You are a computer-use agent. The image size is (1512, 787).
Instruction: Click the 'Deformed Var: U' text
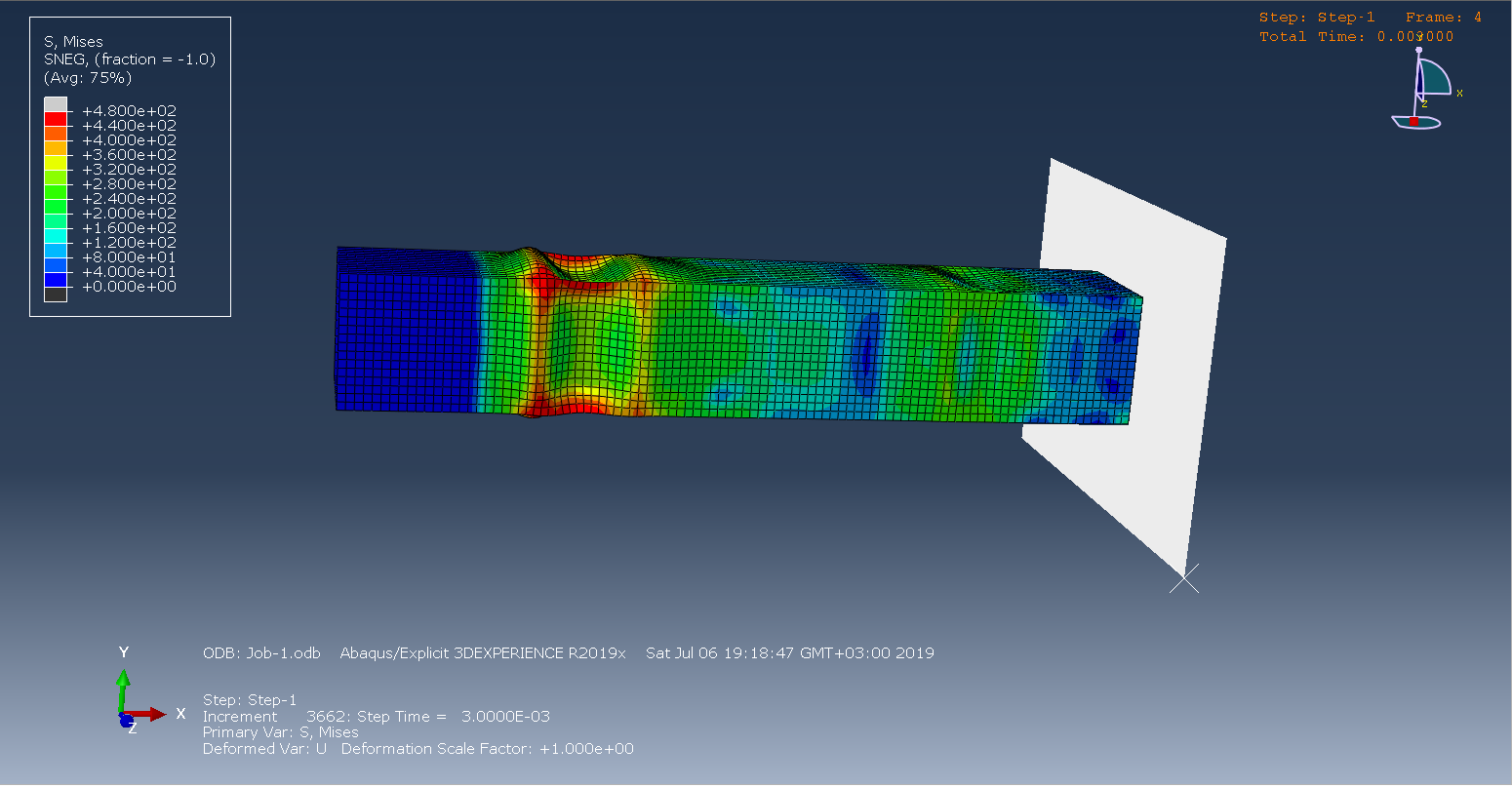(x=264, y=749)
